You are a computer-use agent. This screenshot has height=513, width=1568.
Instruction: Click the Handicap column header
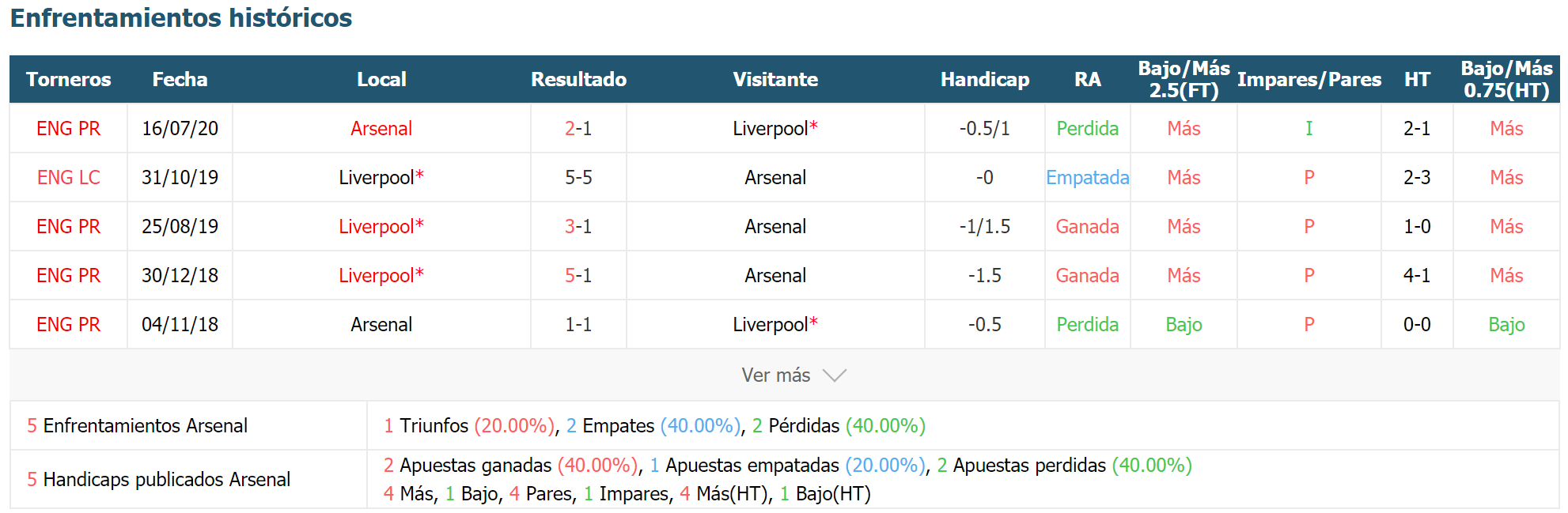pos(985,79)
